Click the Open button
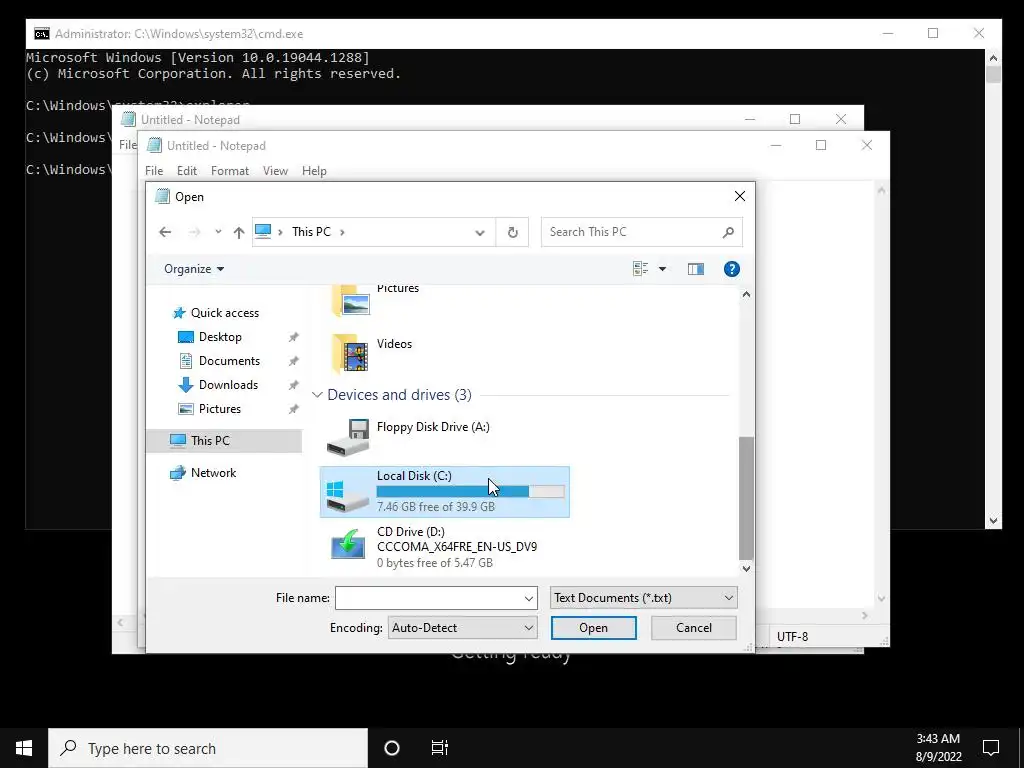The image size is (1024, 768). pyautogui.click(x=593, y=628)
